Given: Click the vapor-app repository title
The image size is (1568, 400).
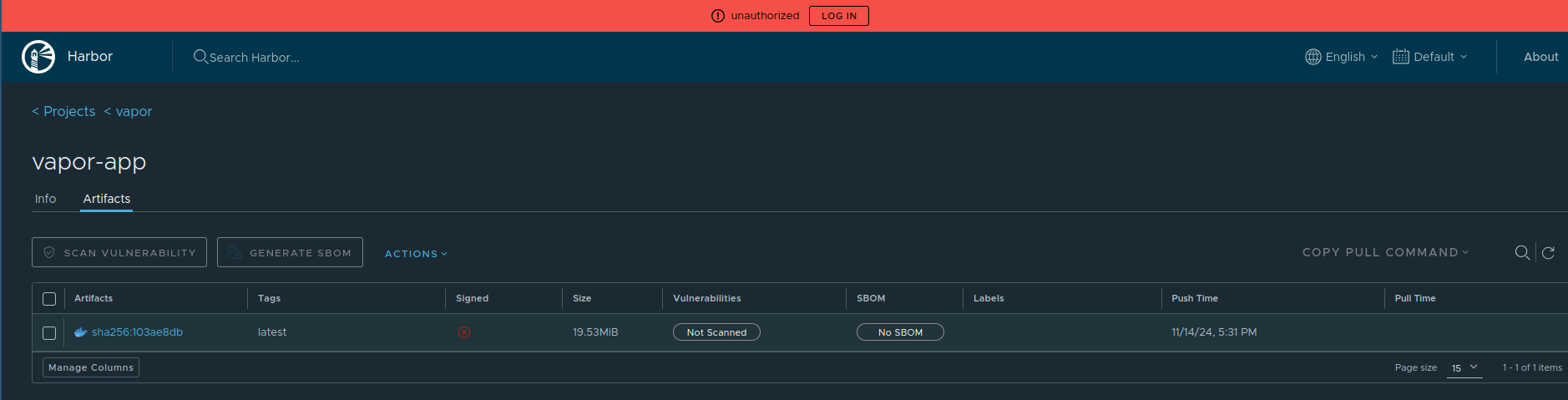Looking at the screenshot, I should 89,162.
